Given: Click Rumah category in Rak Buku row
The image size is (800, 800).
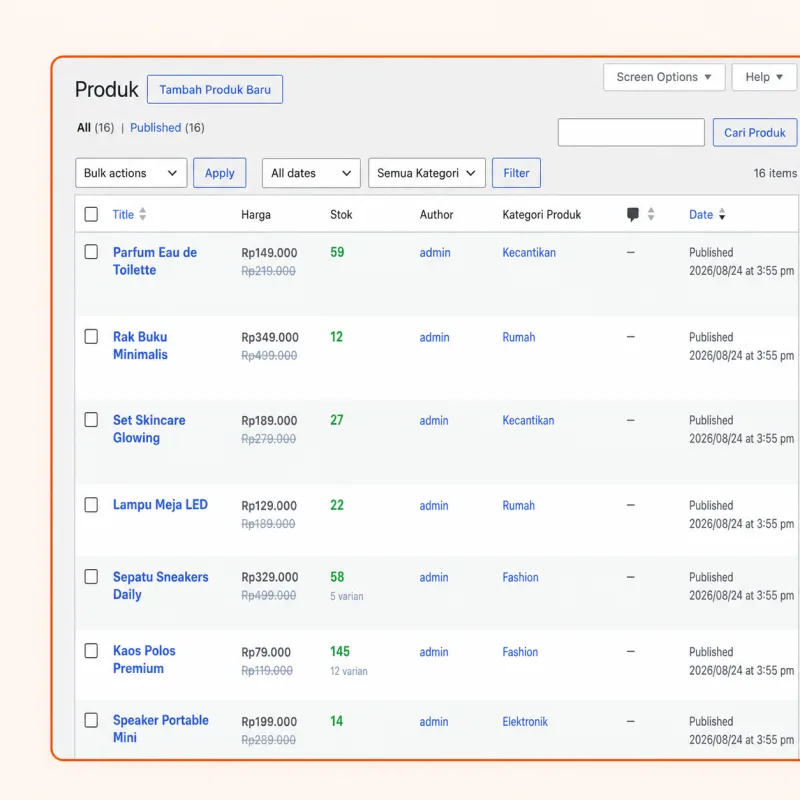Looking at the screenshot, I should (519, 337).
